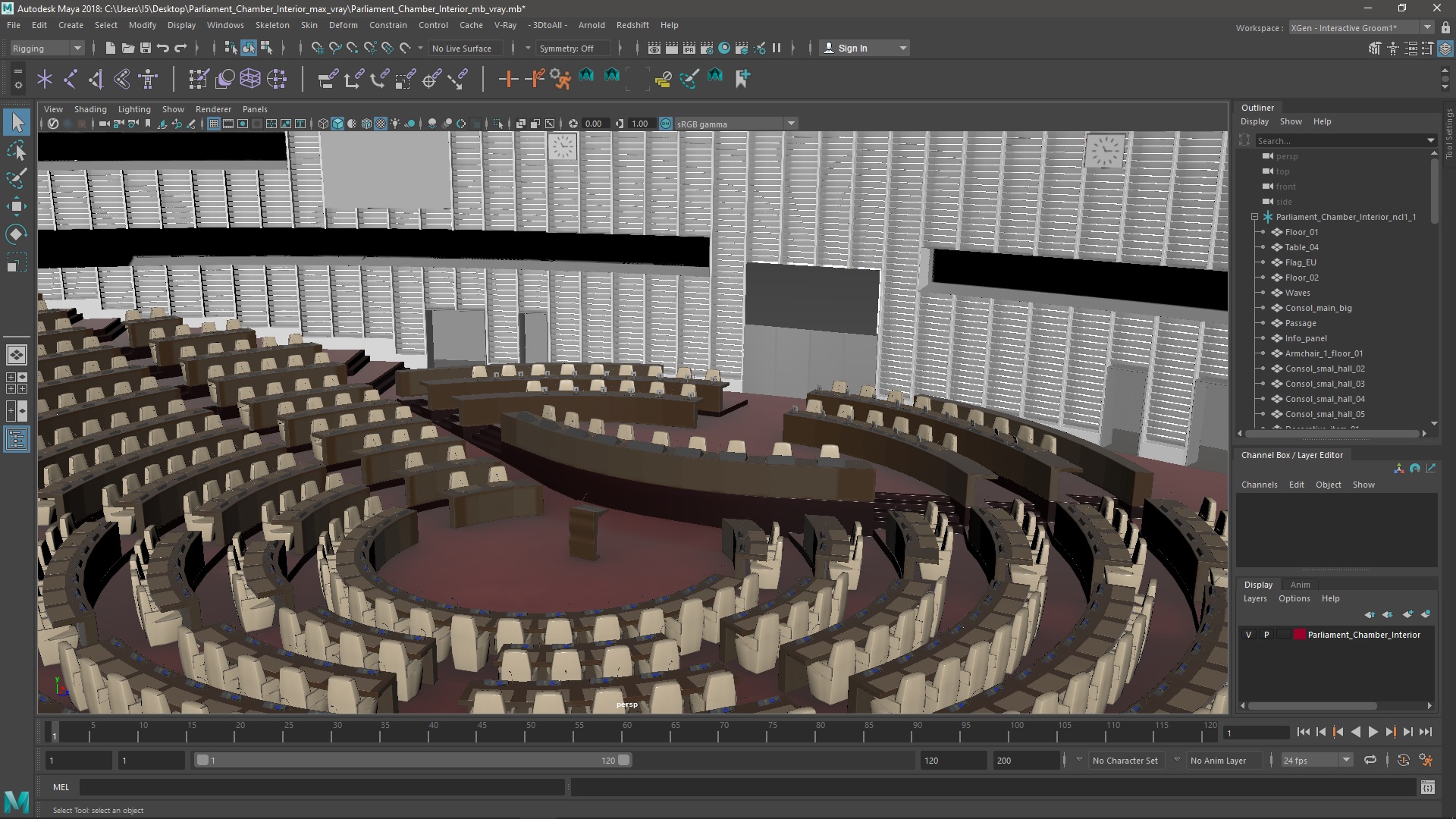Click the bookmark with plus shelf icon
This screenshot has height=819, width=1456.
pos(742,78)
